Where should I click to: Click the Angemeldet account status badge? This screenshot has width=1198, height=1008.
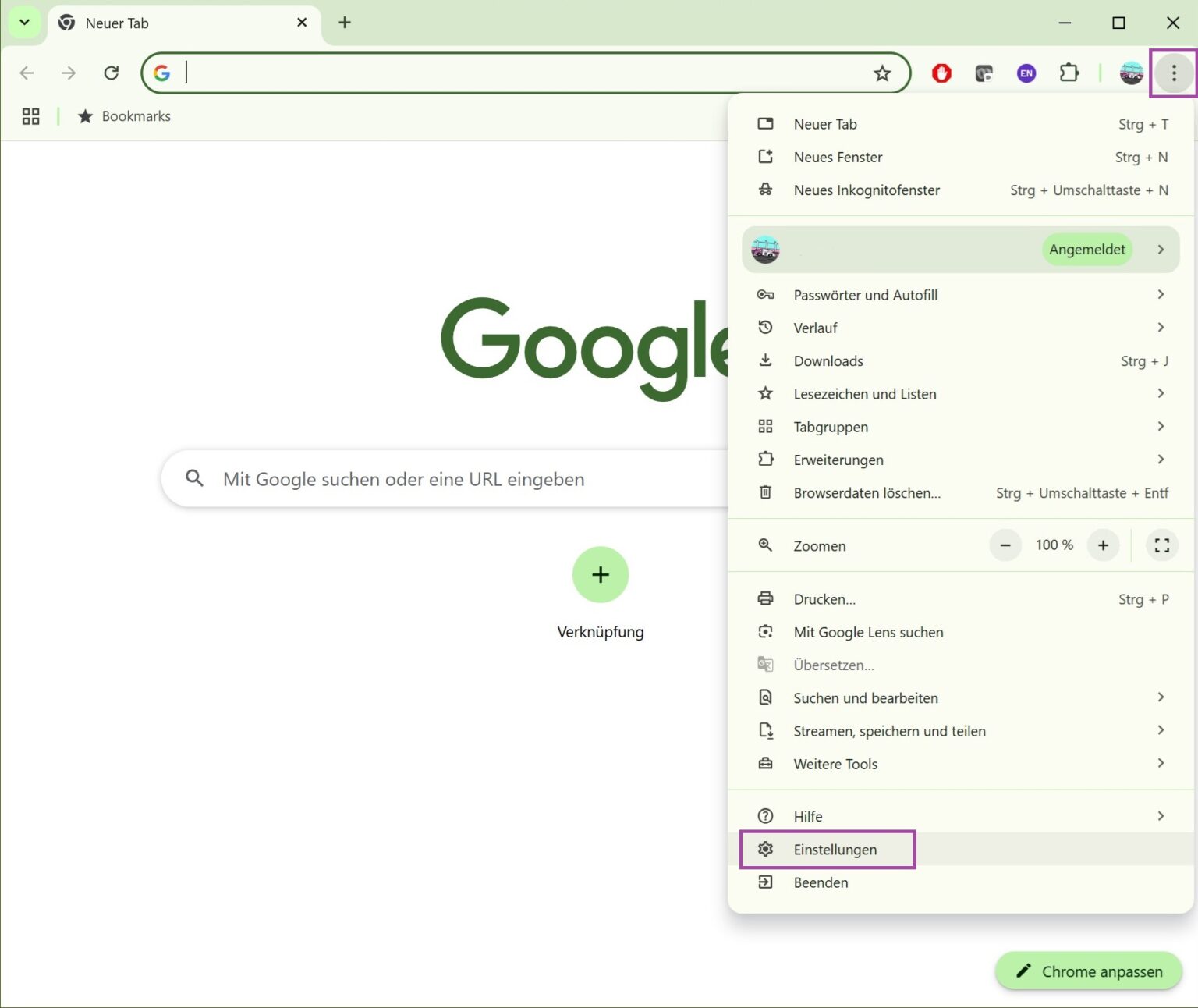click(1086, 249)
